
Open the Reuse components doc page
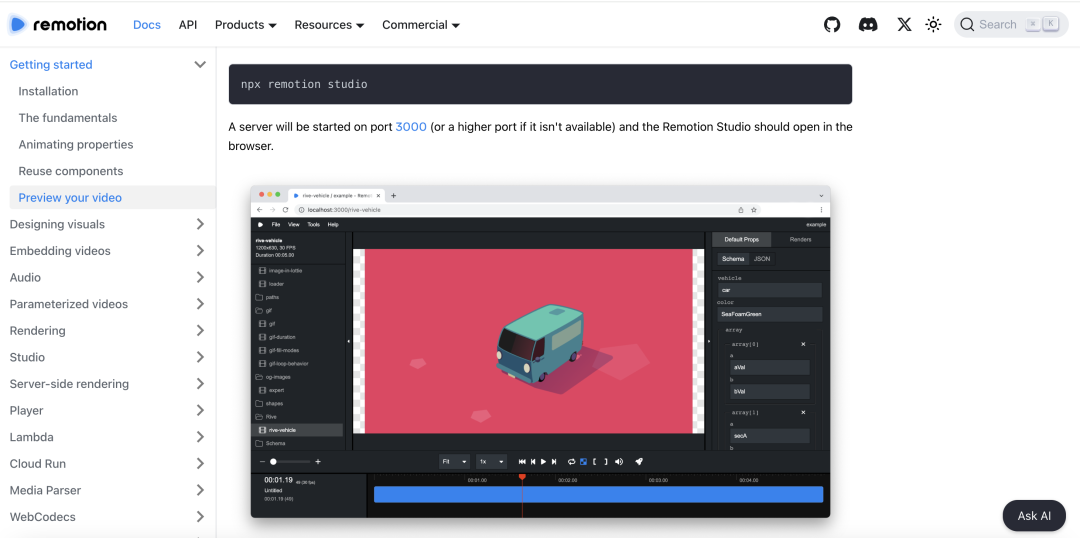pyautogui.click(x=71, y=171)
